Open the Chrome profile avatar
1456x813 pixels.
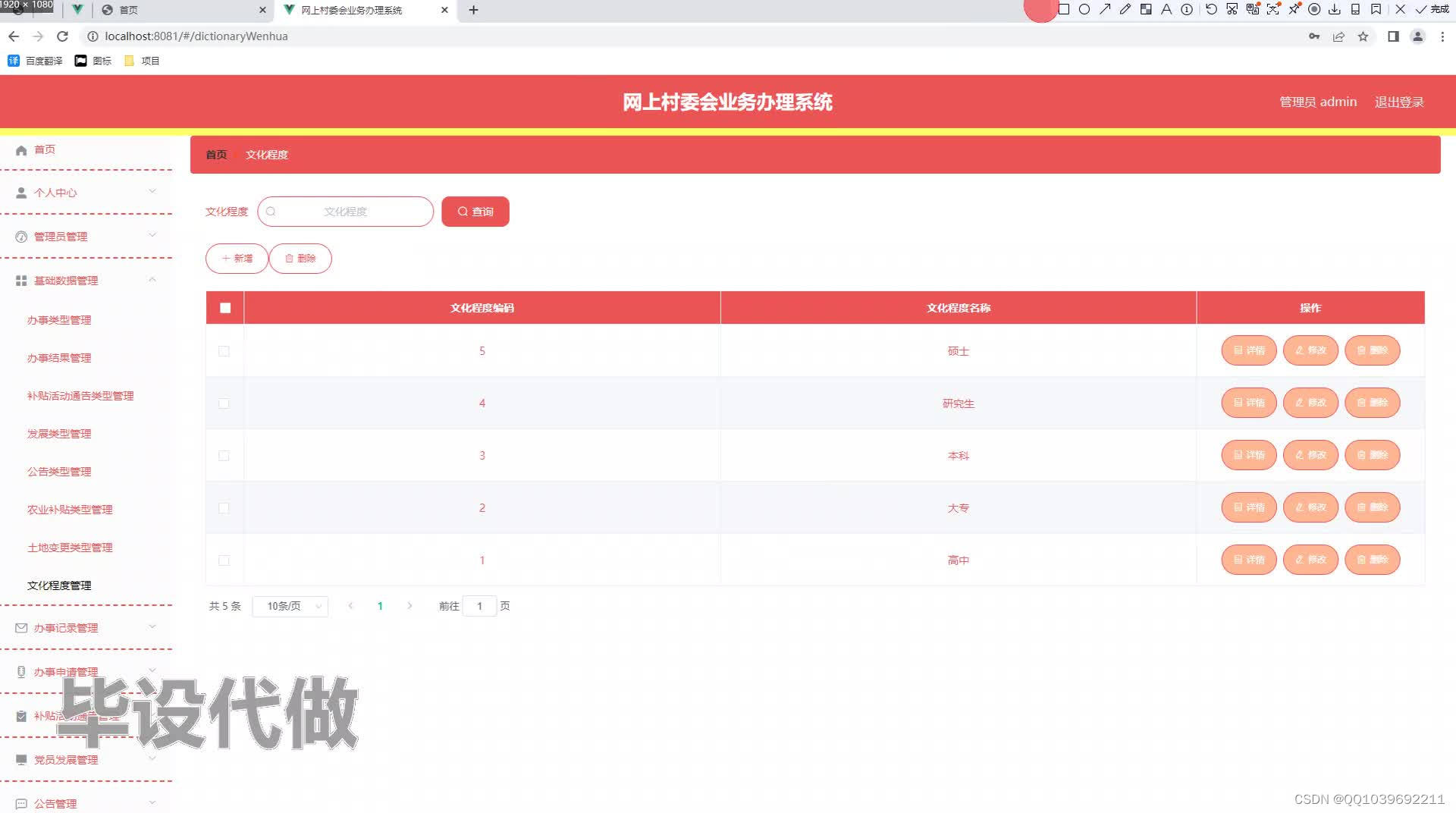coord(1417,36)
